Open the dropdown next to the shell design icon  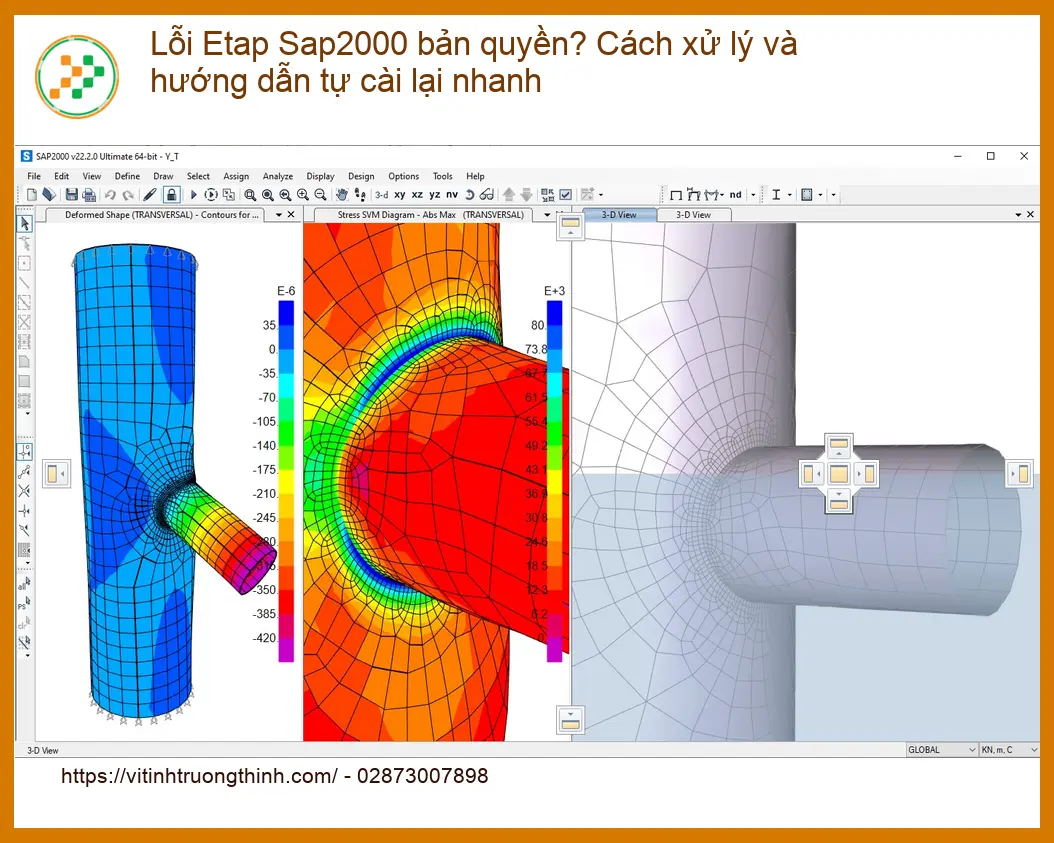[820, 195]
